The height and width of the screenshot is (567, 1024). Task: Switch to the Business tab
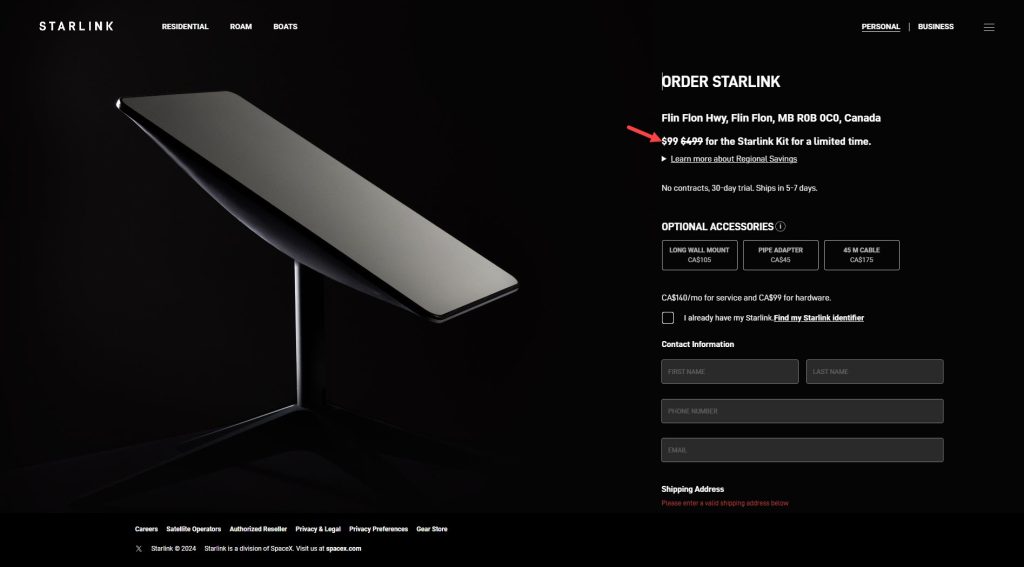pyautogui.click(x=935, y=27)
